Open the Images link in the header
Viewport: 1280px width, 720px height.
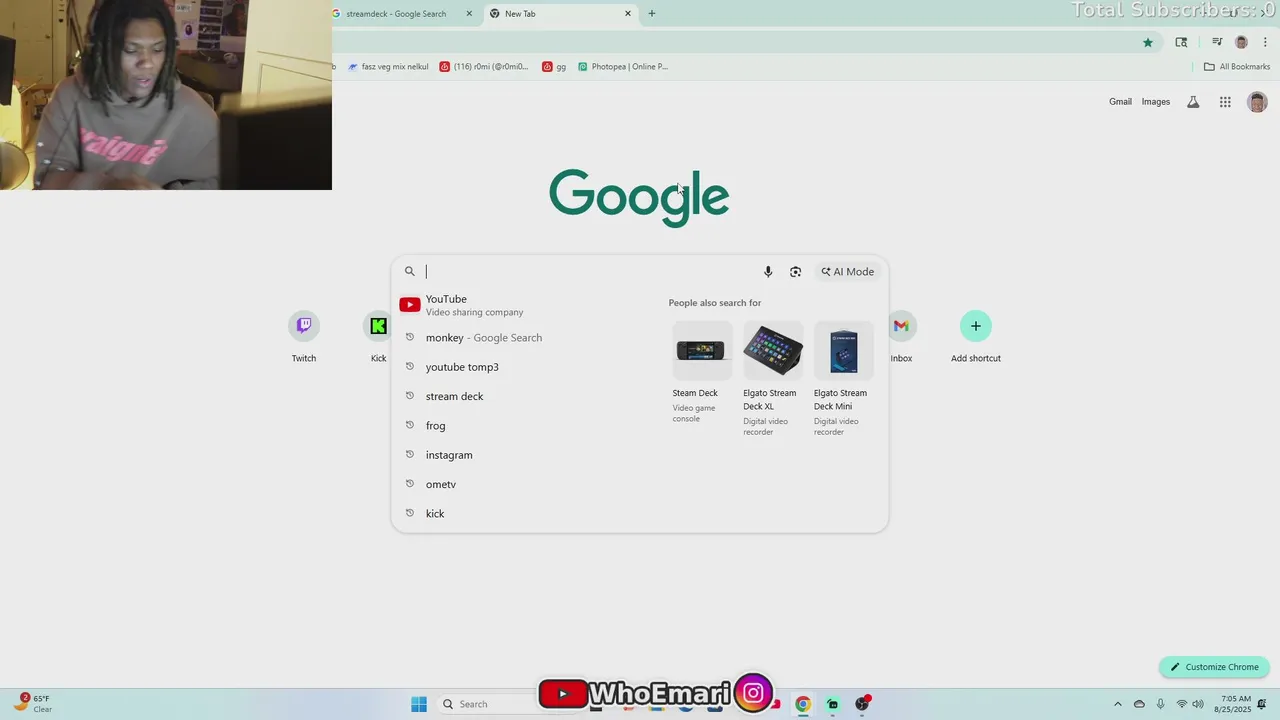tap(1156, 102)
